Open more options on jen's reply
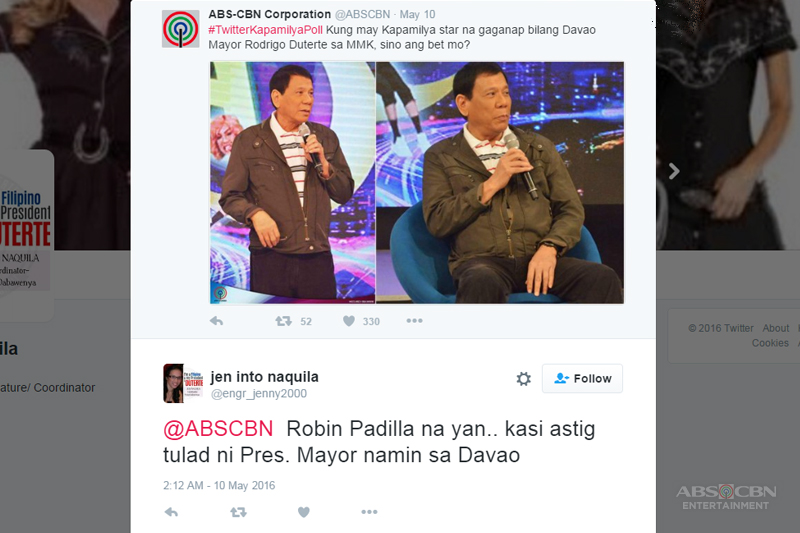Screen dimensions: 800x533 tap(369, 512)
